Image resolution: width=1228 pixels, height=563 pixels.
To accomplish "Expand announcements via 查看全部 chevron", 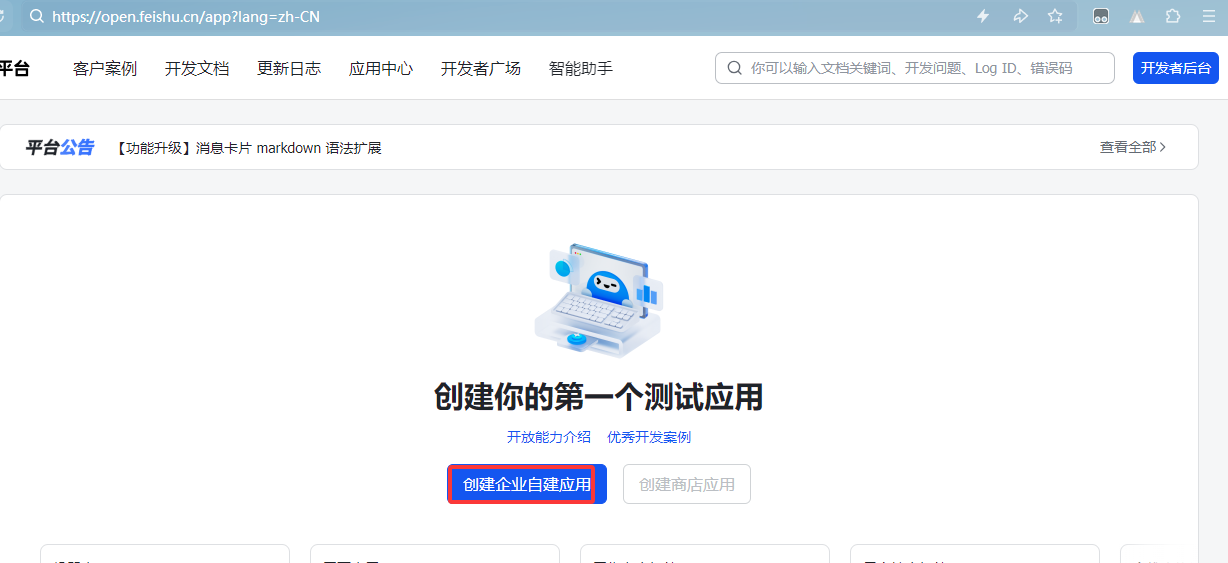I will click(1133, 147).
